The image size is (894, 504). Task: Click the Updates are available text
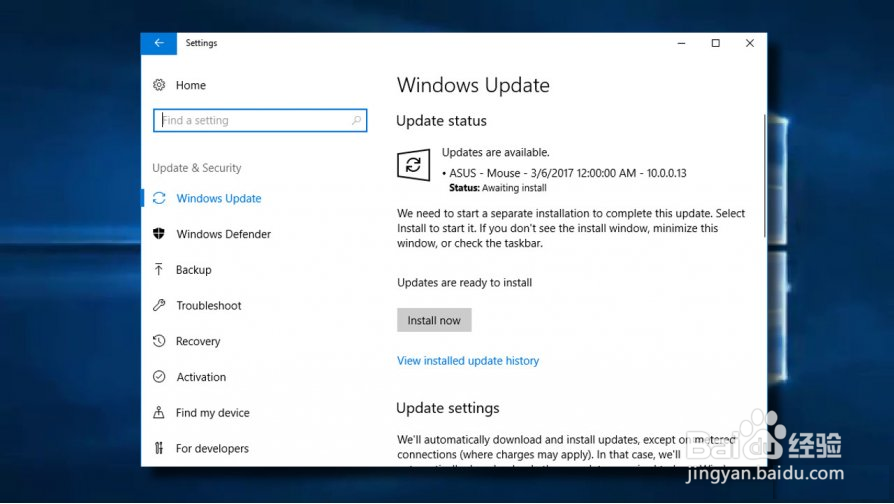pyautogui.click(x=495, y=152)
